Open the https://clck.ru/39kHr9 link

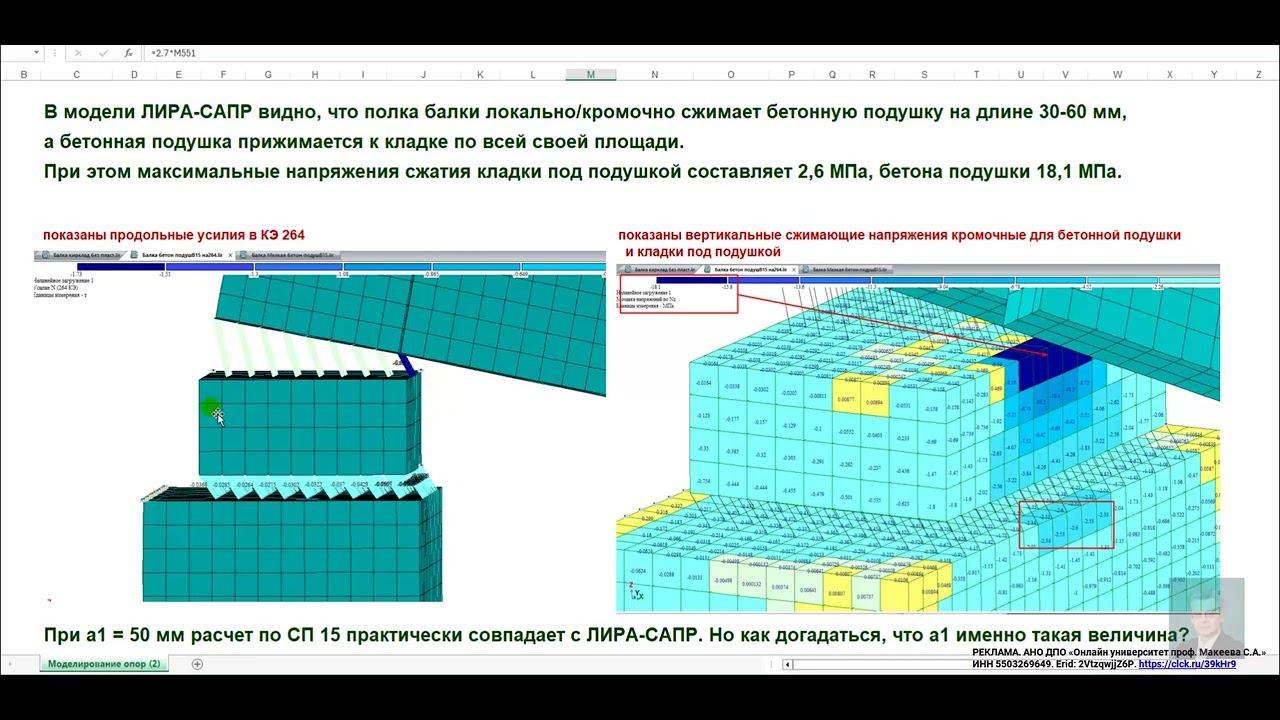click(1187, 664)
